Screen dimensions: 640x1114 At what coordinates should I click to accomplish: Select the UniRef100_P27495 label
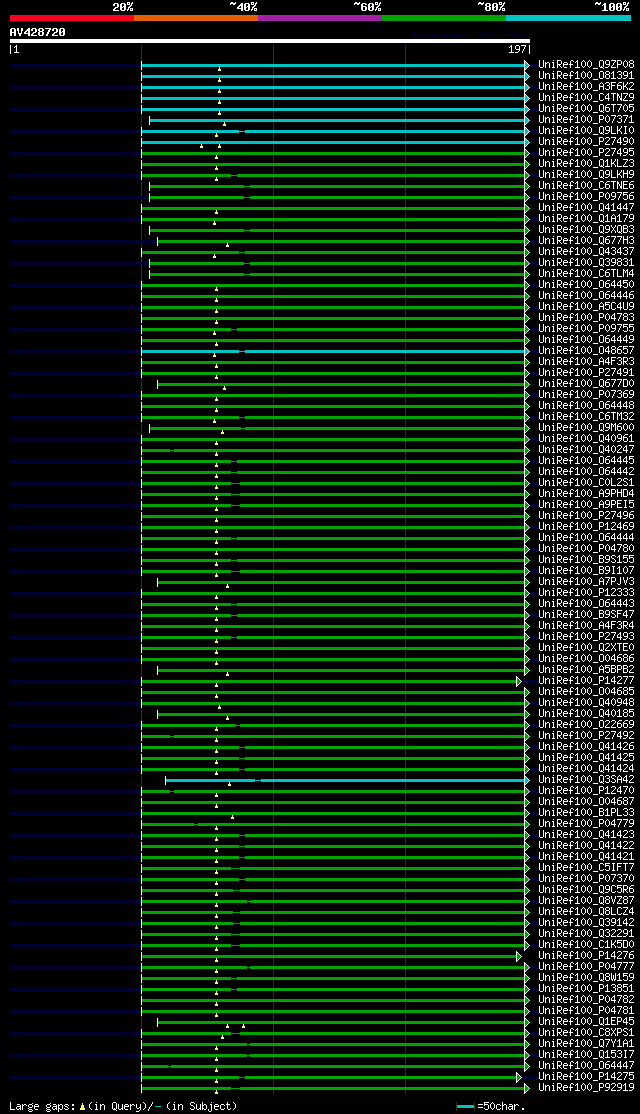point(586,153)
